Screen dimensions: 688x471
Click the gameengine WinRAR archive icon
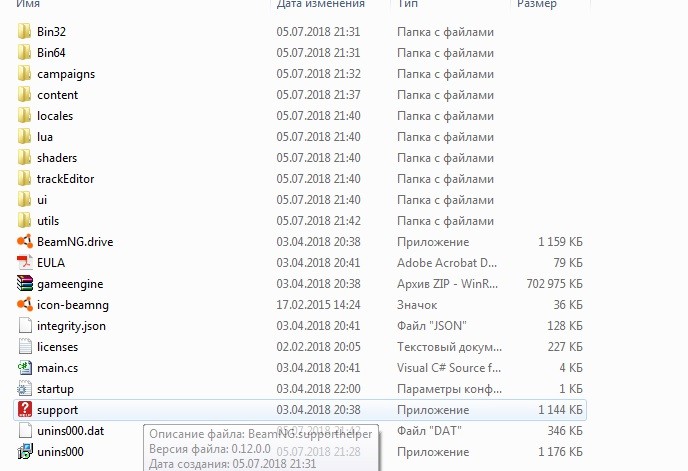[x=25, y=284]
